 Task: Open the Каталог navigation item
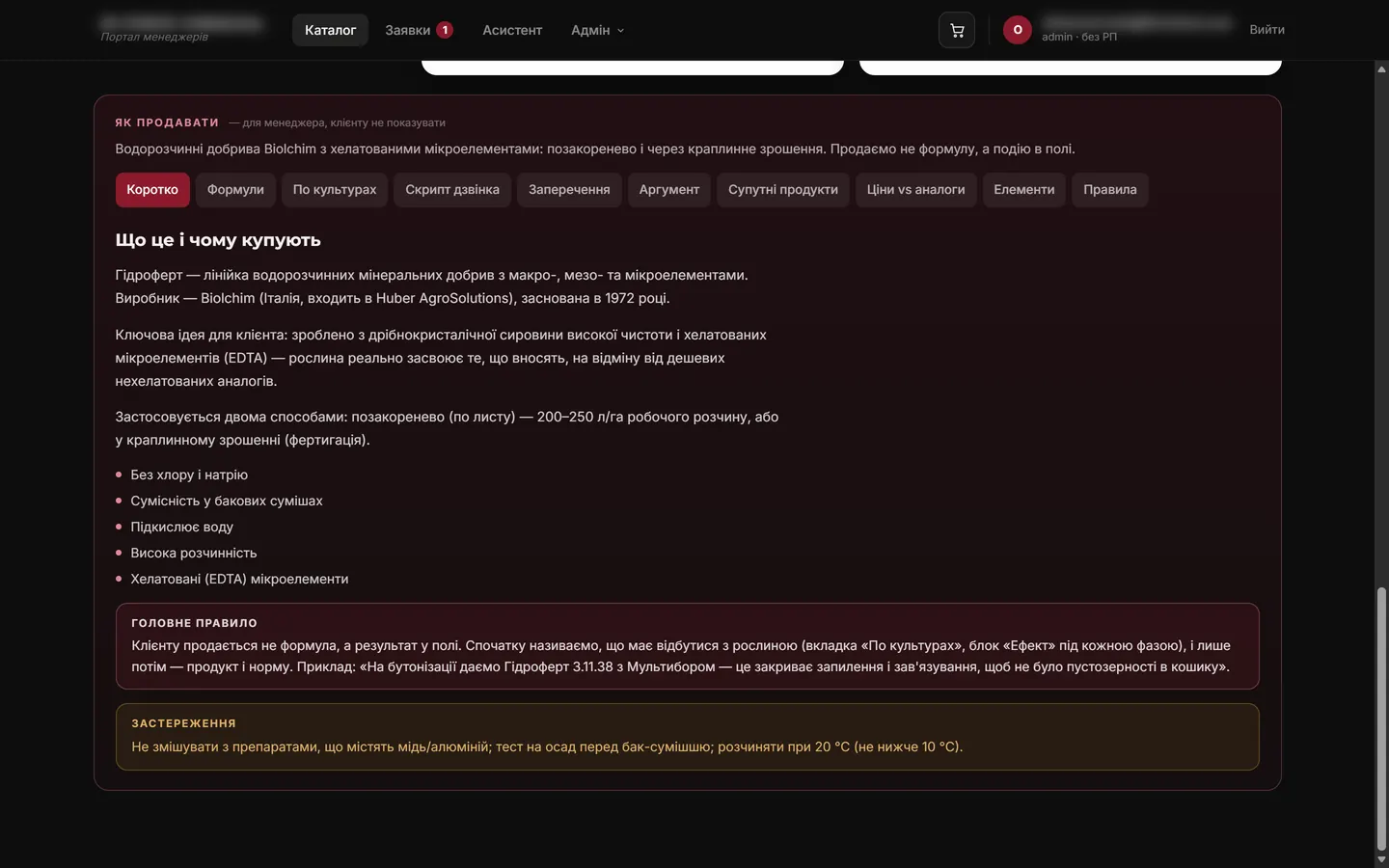click(330, 30)
